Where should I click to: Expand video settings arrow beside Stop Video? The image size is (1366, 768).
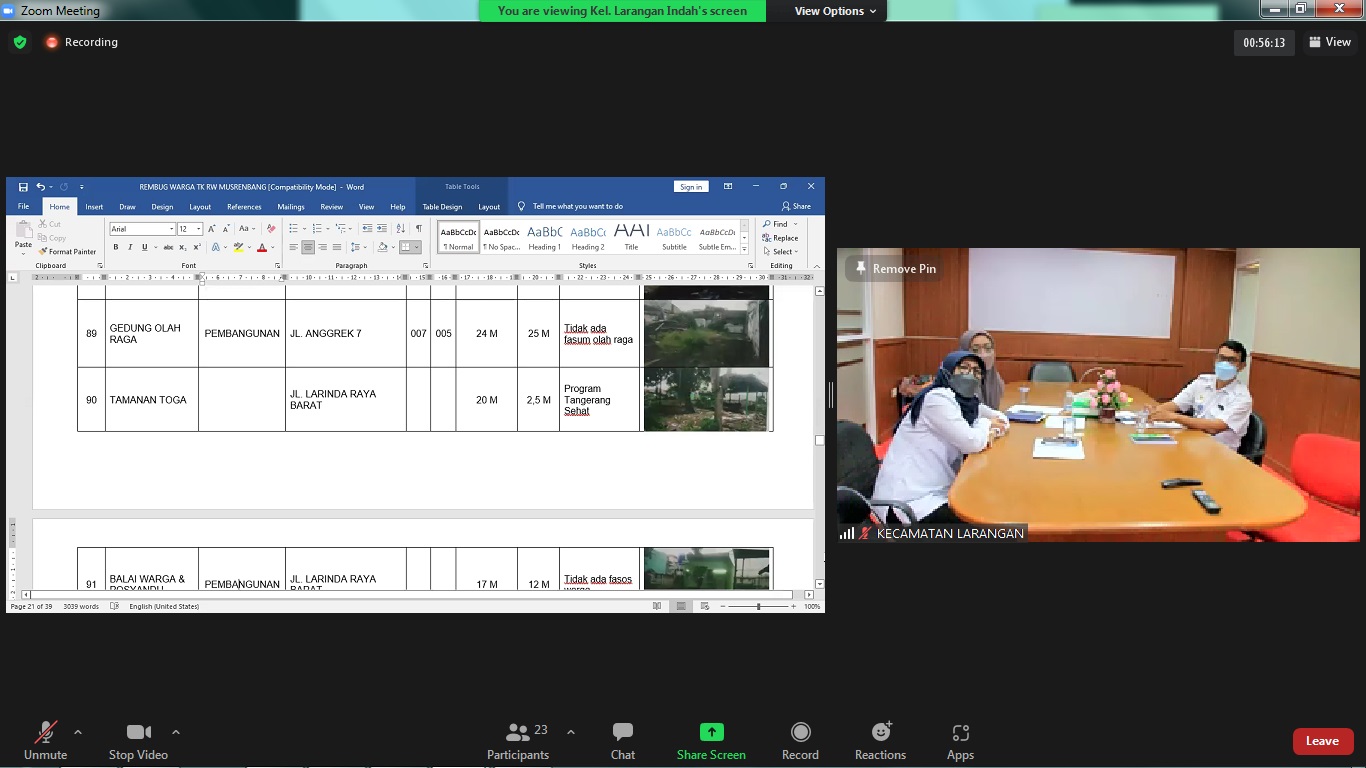pos(176,732)
